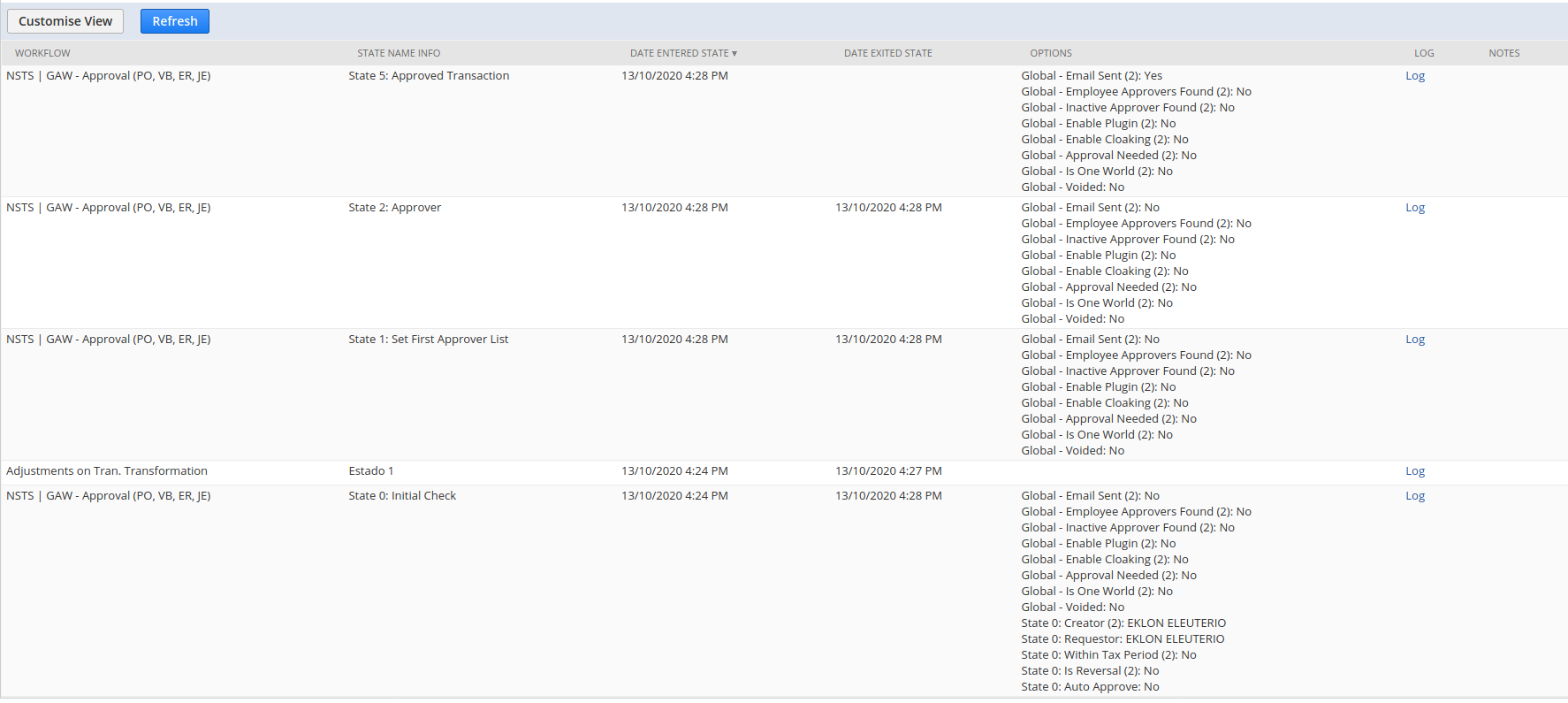Select 'State 2: Approver' text
This screenshot has width=1568, height=703.
click(394, 208)
